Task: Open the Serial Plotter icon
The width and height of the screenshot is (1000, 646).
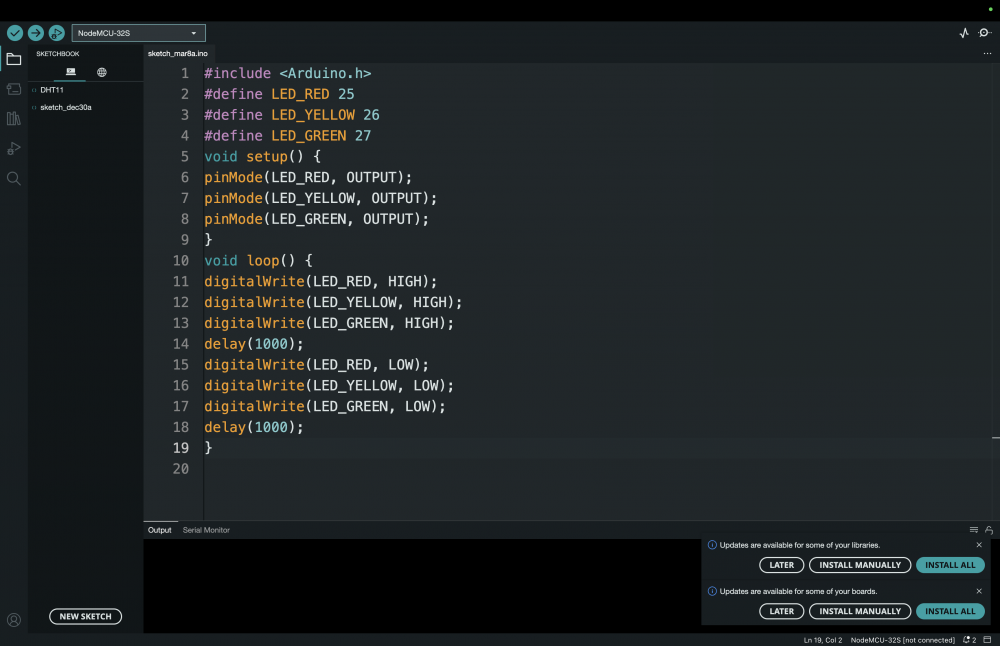Action: [964, 33]
